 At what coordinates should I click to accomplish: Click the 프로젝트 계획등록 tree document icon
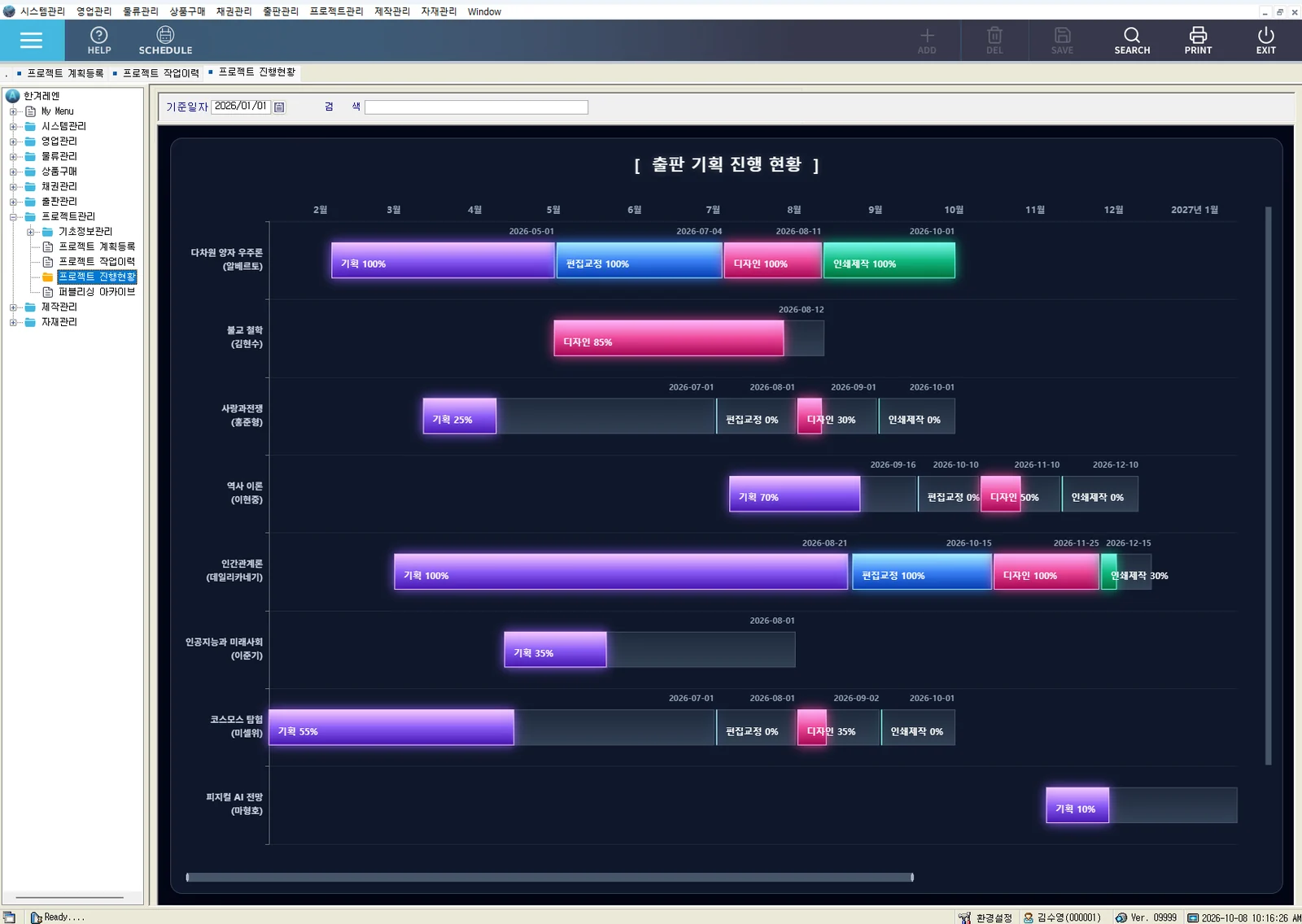point(48,246)
